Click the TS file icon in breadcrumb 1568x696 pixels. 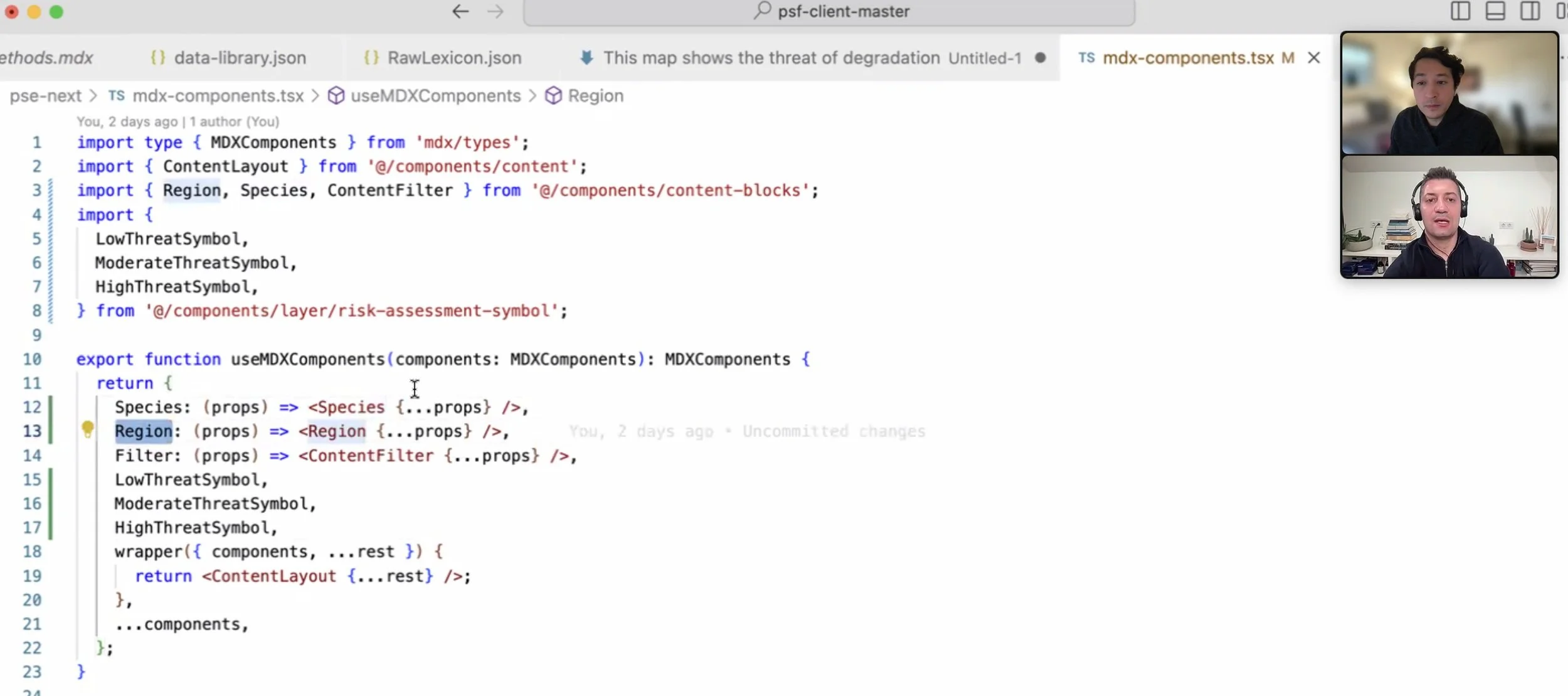point(116,96)
